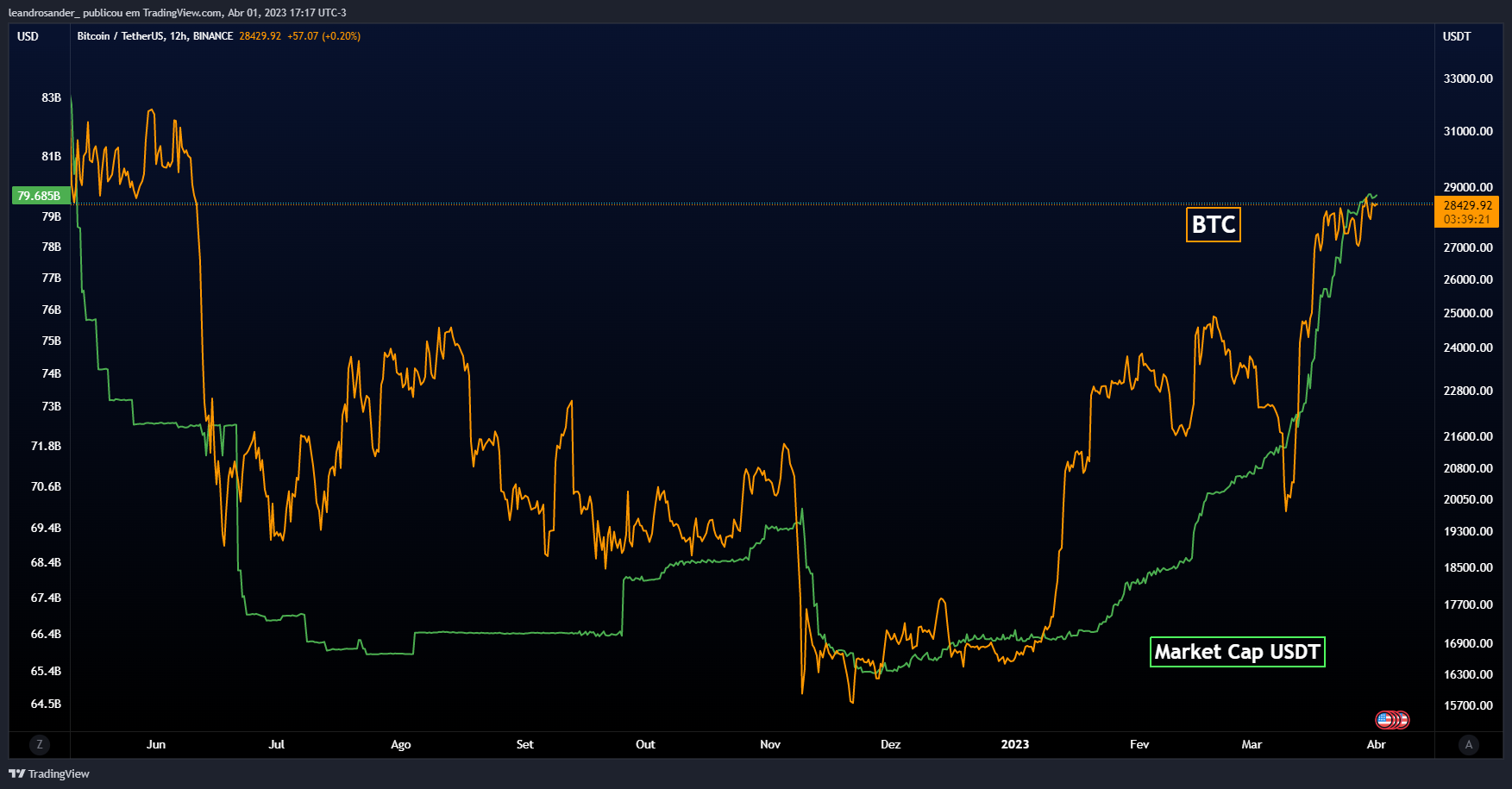The height and width of the screenshot is (789, 1512).
Task: Click the Abr label on time axis
Action: pos(1377,744)
